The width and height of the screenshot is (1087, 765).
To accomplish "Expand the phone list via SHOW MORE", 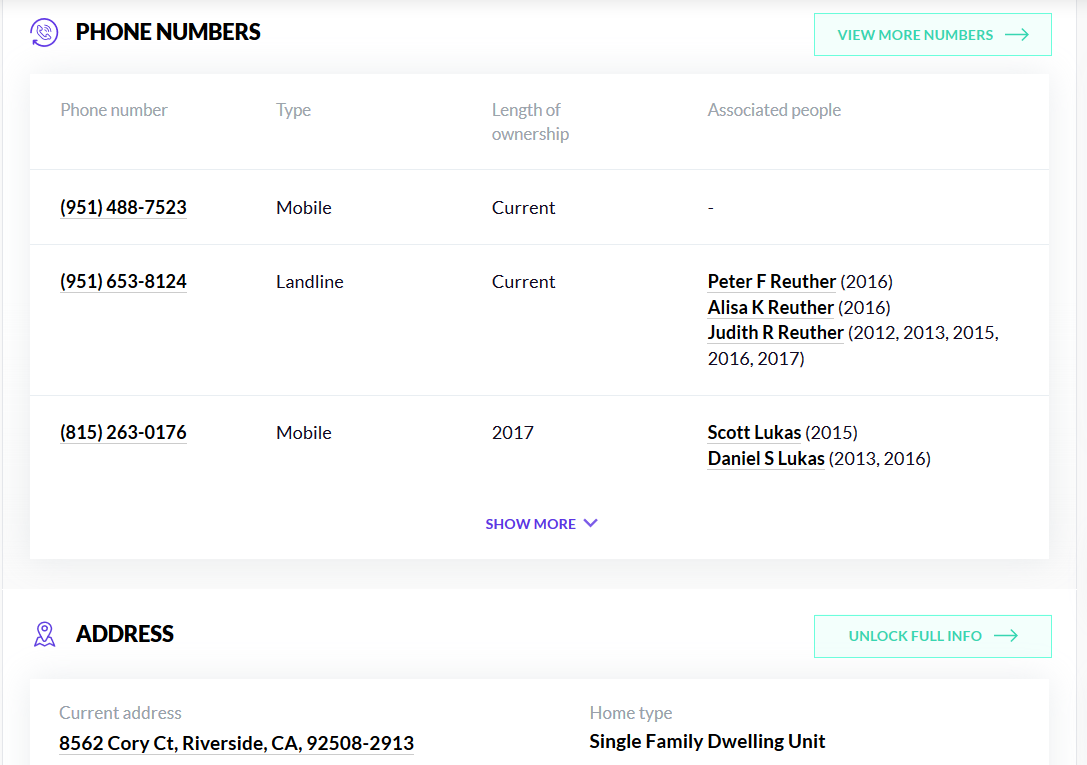I will pyautogui.click(x=531, y=523).
